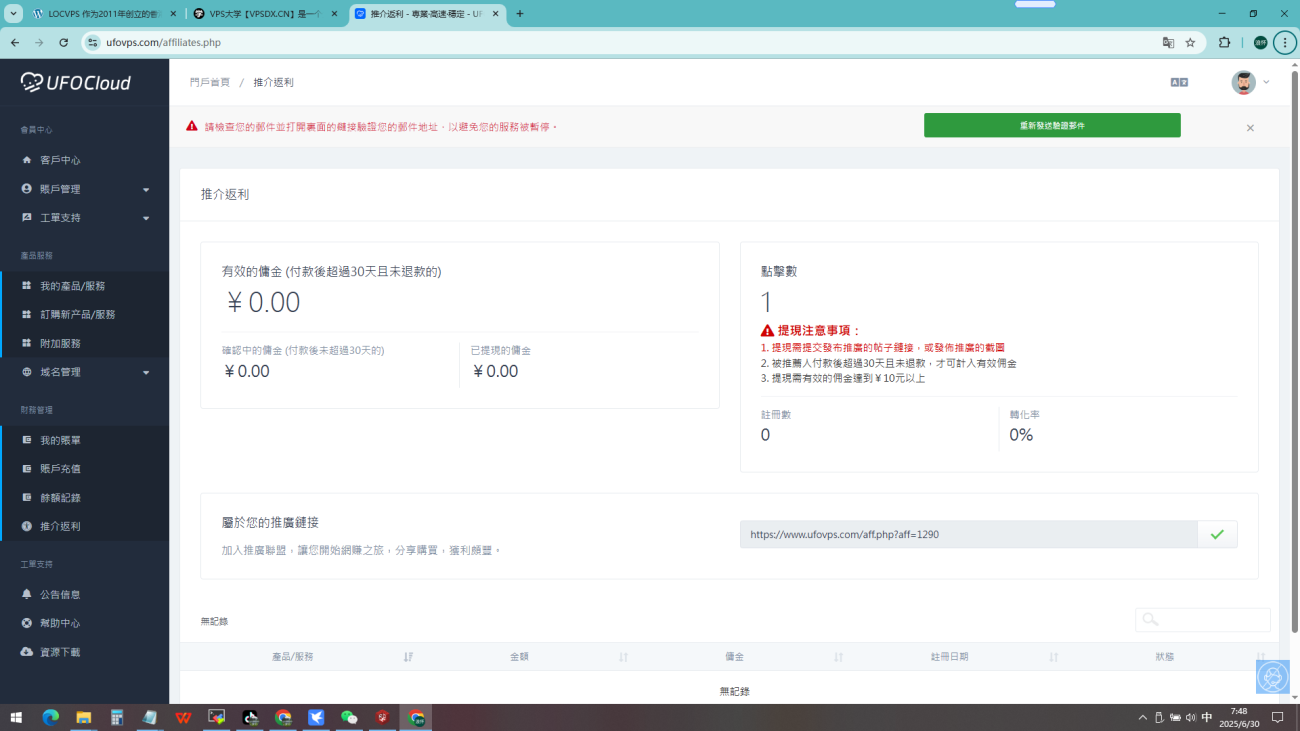Click the site info icon in address bar

[x=93, y=43]
